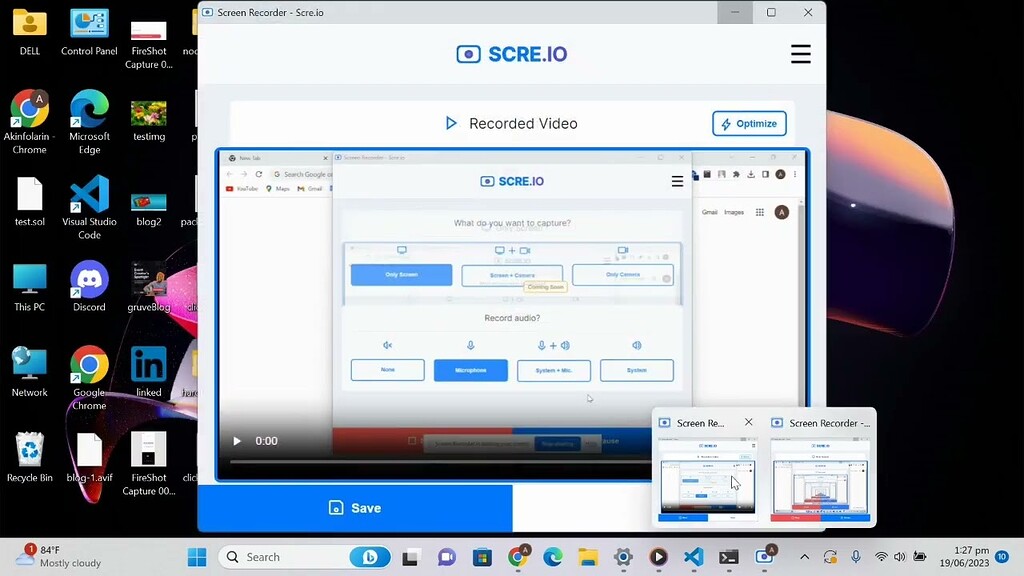Expand the hidden system tray icons
The height and width of the screenshot is (576, 1024).
tap(804, 557)
